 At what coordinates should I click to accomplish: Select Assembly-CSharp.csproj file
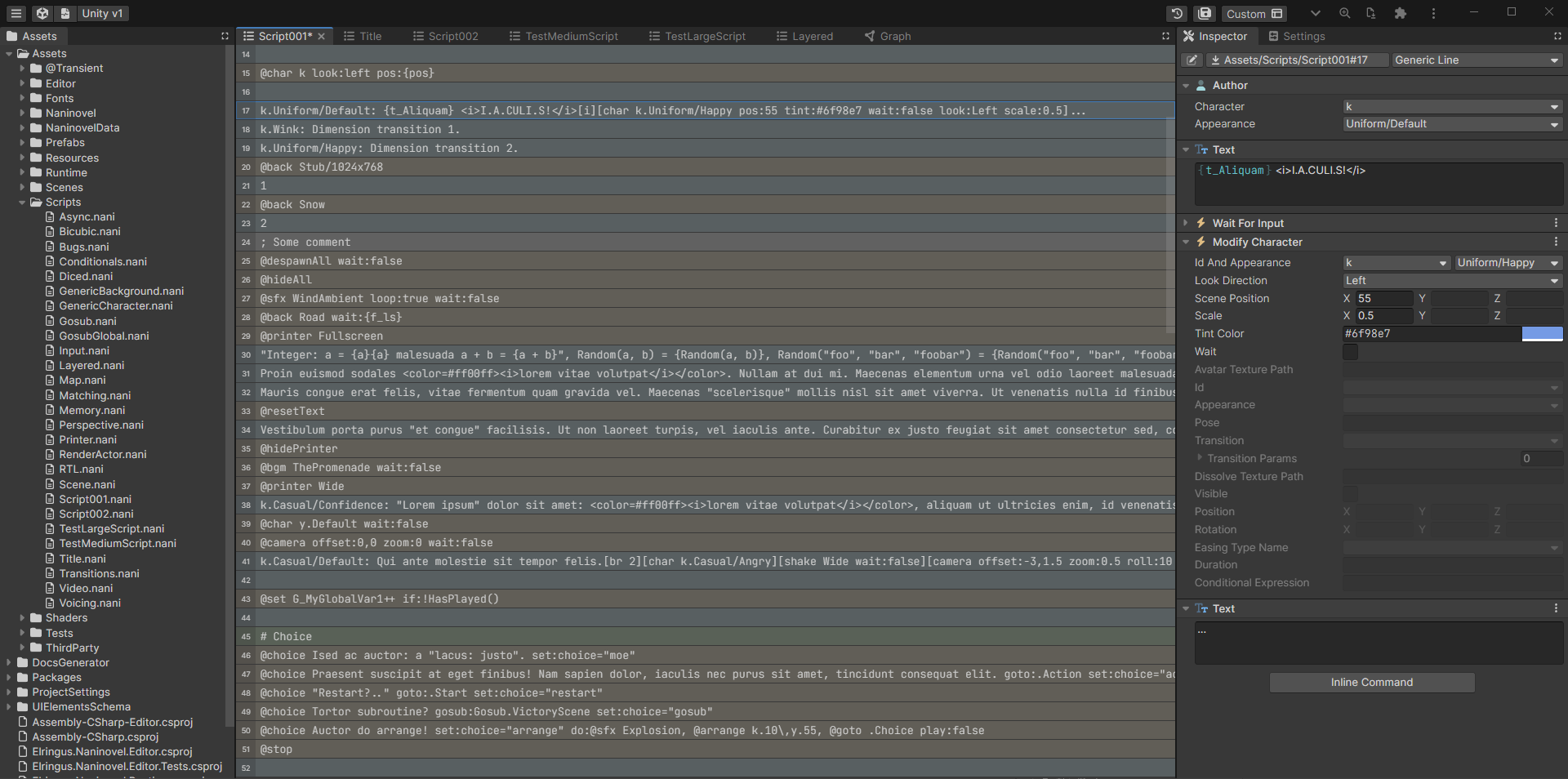point(95,737)
